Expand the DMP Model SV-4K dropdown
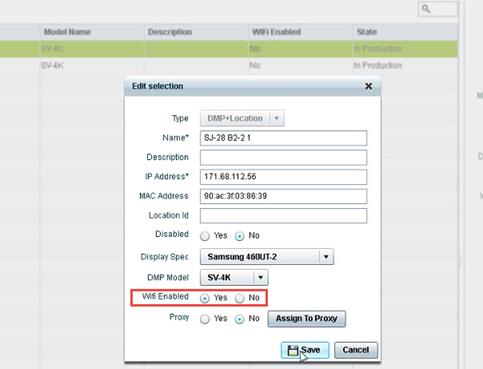 point(234,277)
